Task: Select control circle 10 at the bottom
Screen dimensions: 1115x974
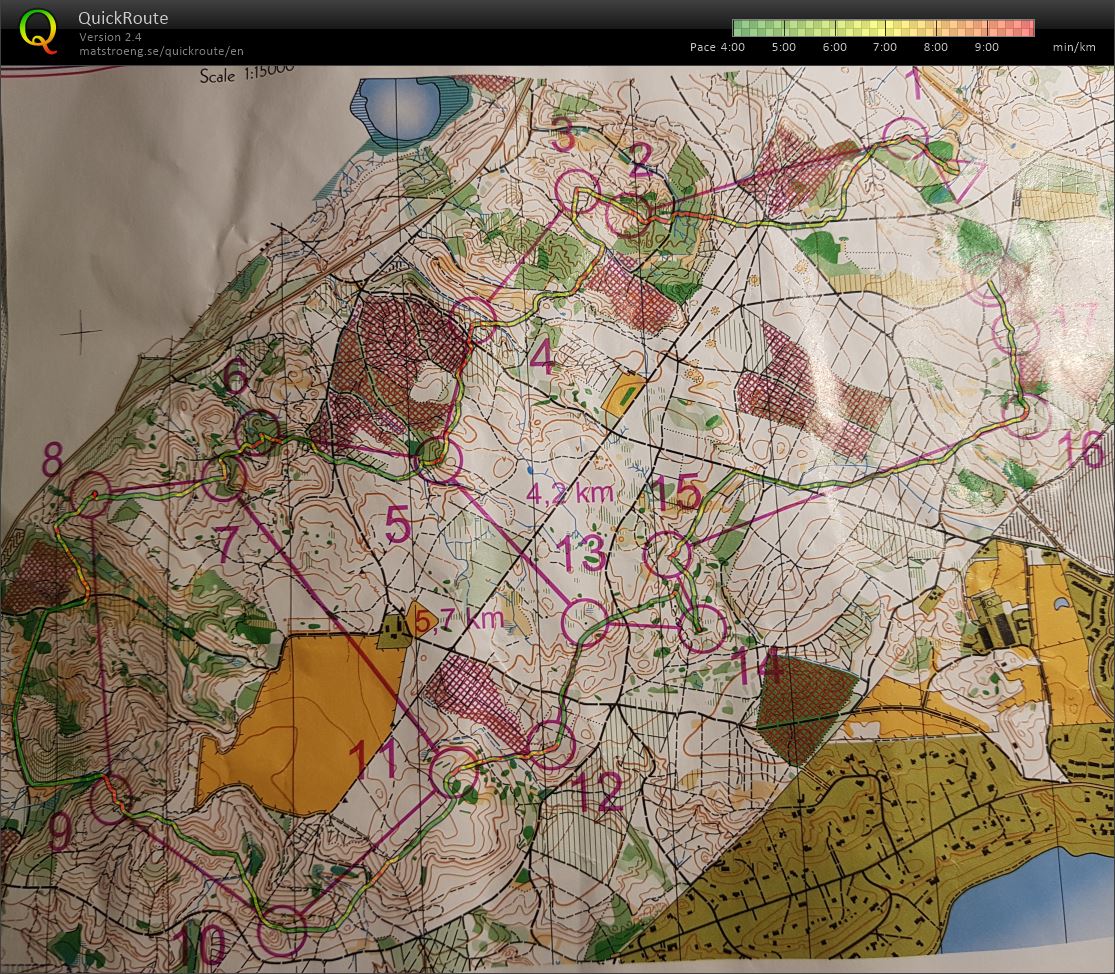Action: [282, 931]
